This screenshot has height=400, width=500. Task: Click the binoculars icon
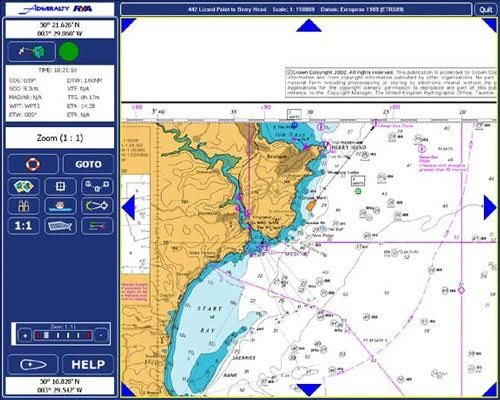[24, 206]
